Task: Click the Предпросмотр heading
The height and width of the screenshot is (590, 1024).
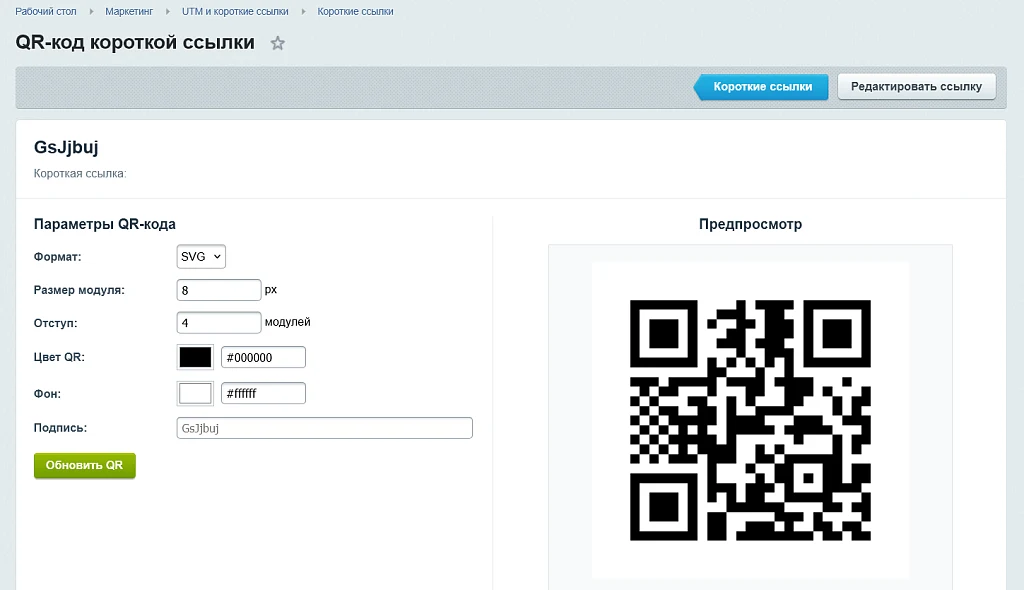Action: pos(750,224)
